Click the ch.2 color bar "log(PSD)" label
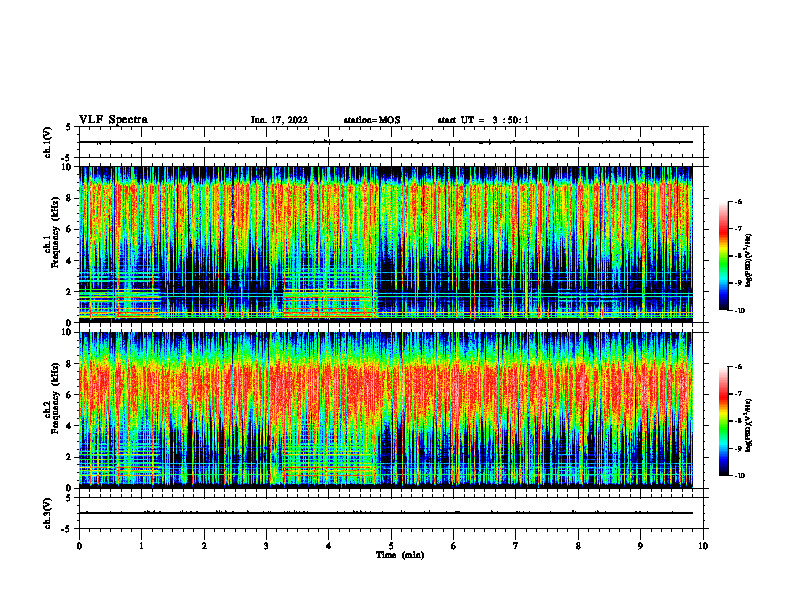Viewport: 792px width, 612px height. (x=749, y=424)
